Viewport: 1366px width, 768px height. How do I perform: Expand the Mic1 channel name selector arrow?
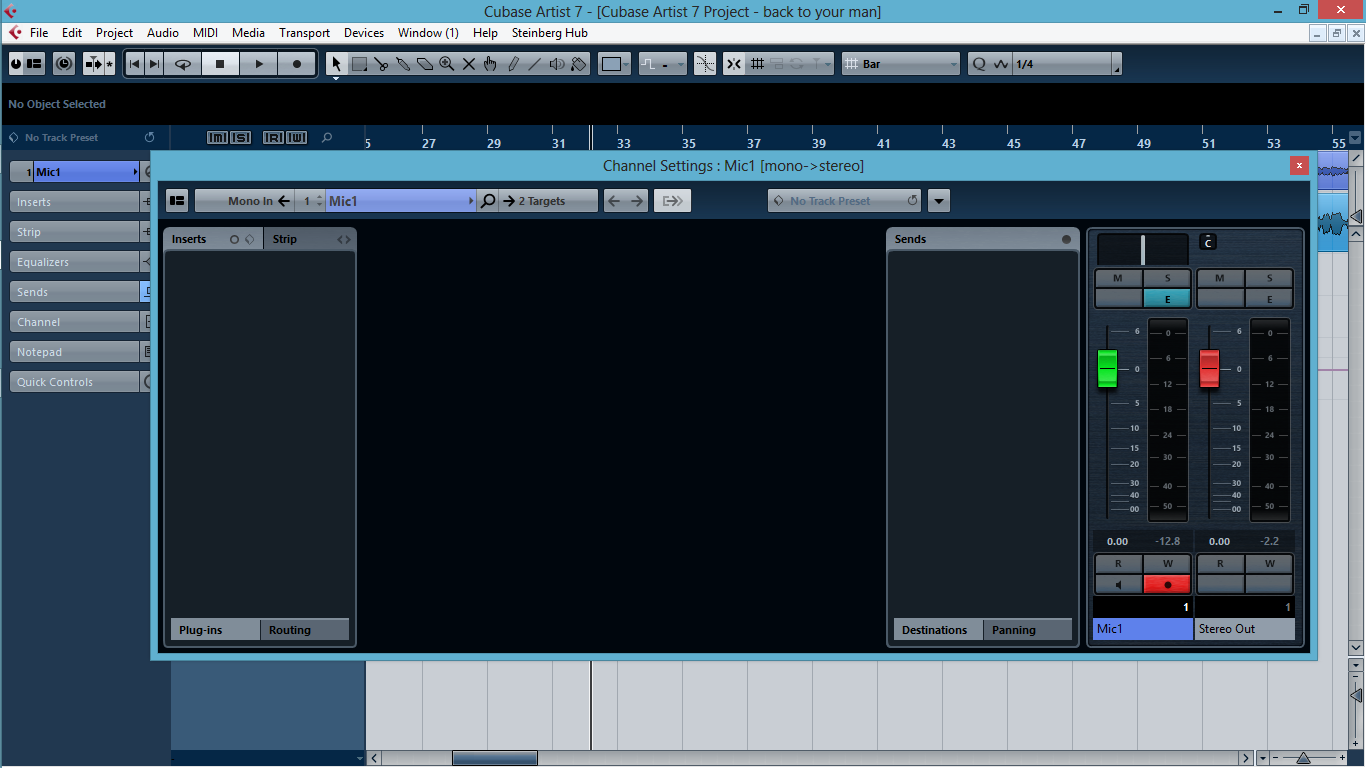tap(471, 201)
